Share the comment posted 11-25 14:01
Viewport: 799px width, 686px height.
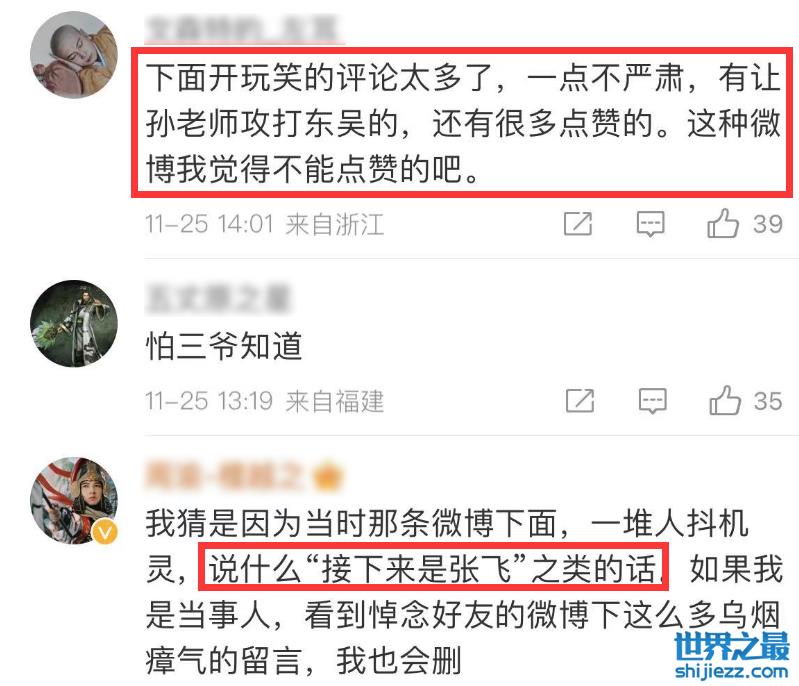578,223
